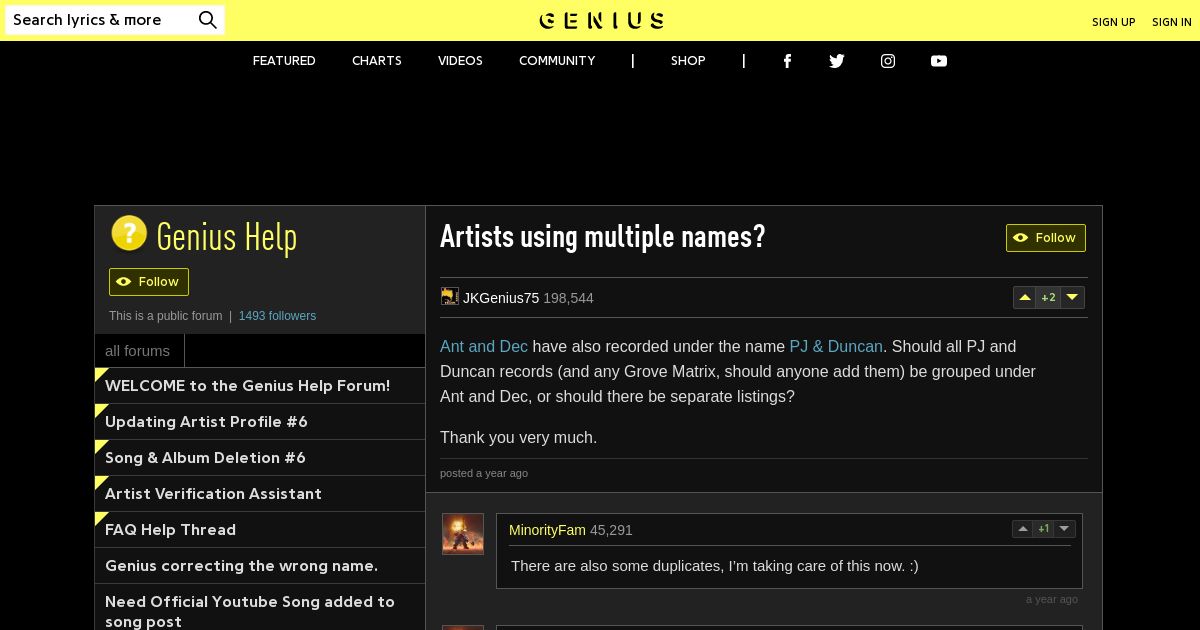The width and height of the screenshot is (1200, 630).
Task: Click the +2 vote score on the post
Action: [1048, 297]
